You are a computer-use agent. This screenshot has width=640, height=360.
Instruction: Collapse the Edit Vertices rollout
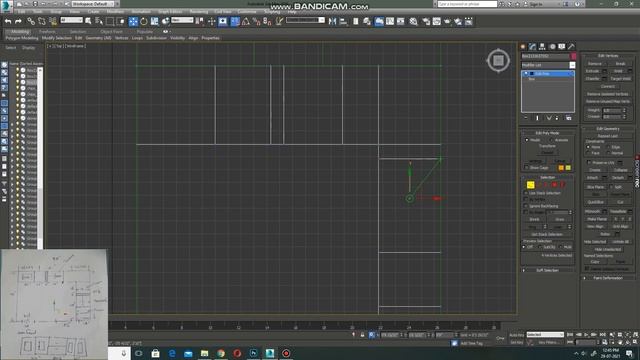pos(608,56)
